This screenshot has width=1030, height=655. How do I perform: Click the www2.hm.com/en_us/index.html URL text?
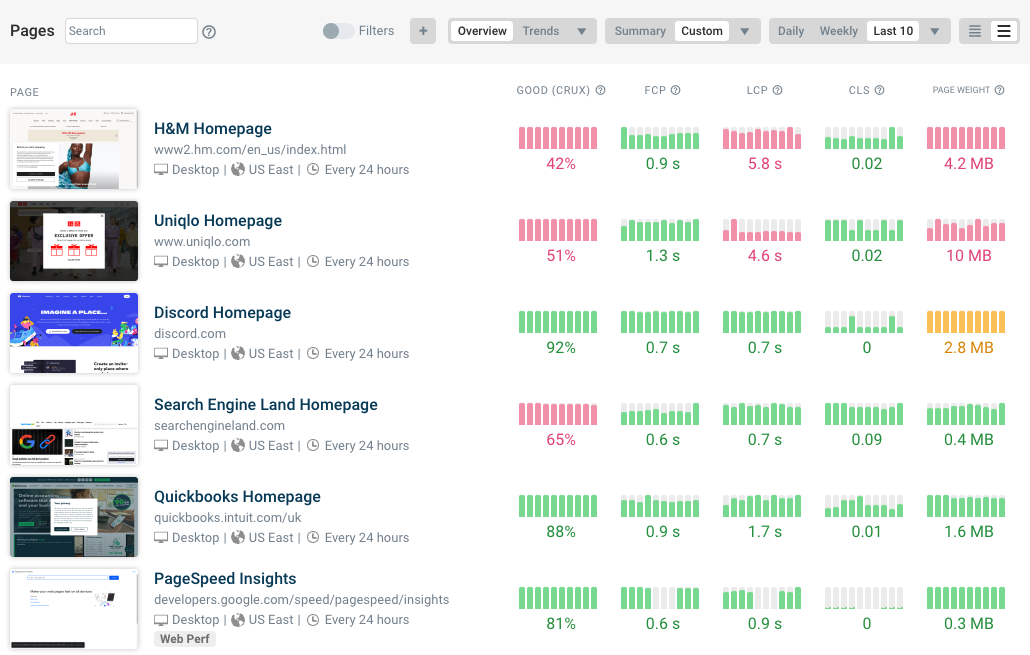coord(250,150)
